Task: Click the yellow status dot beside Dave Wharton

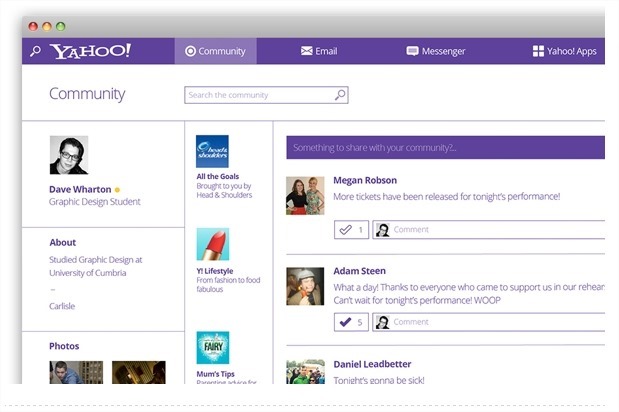Action: (117, 190)
